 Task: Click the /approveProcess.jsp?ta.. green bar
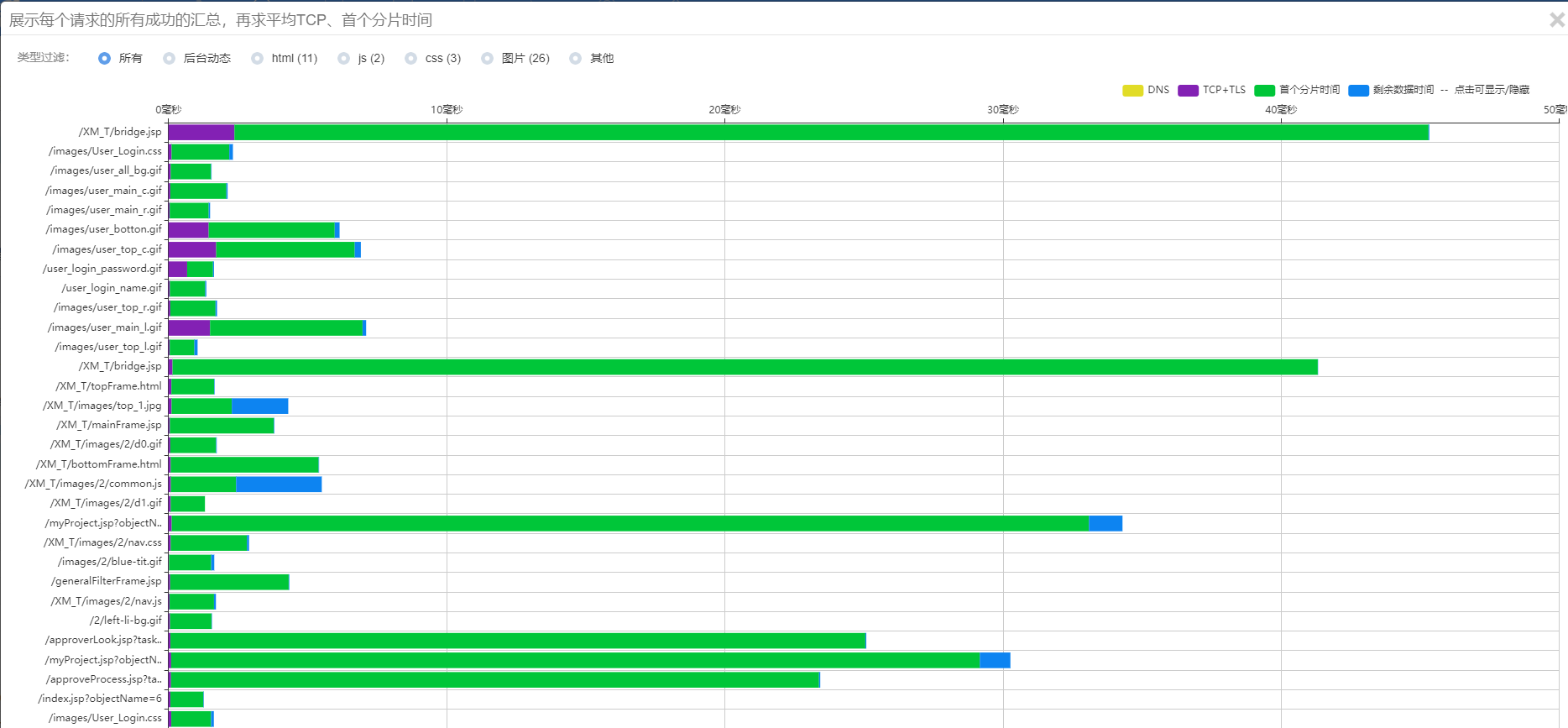[494, 679]
